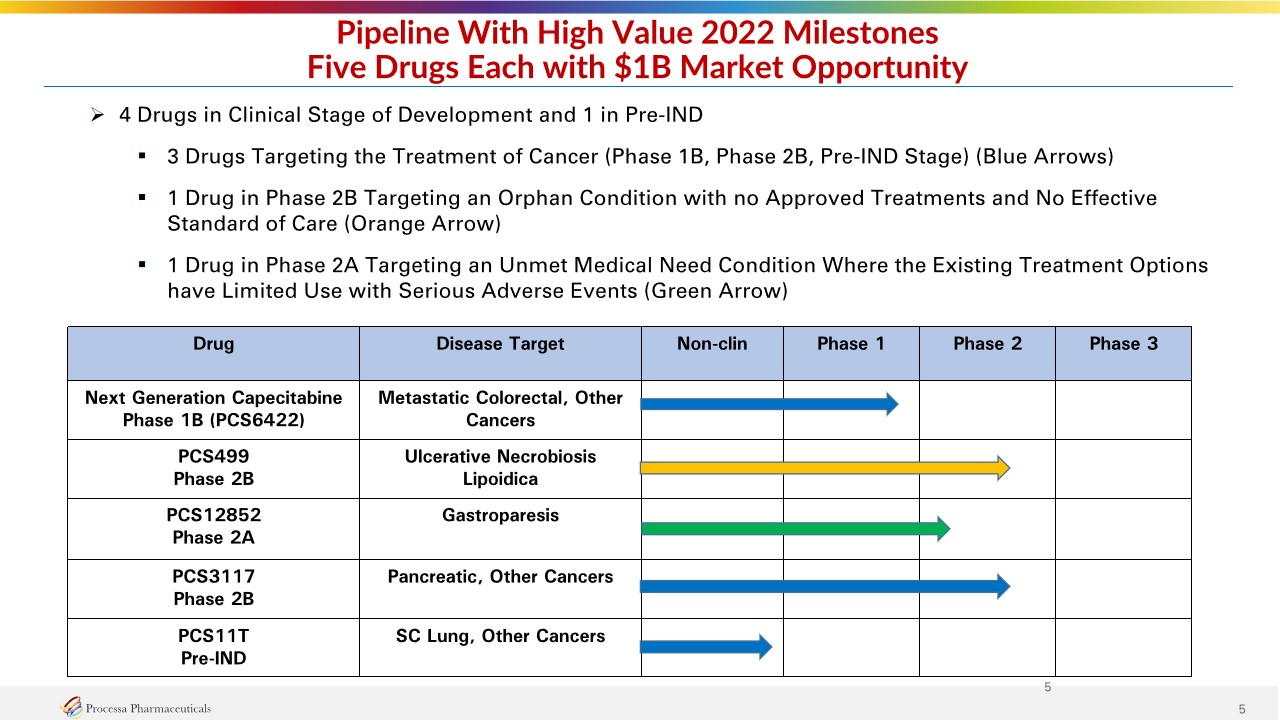Select the 'Ulcerative Necrobiosis Lipoidica' cell
The height and width of the screenshot is (720, 1280).
coord(500,468)
